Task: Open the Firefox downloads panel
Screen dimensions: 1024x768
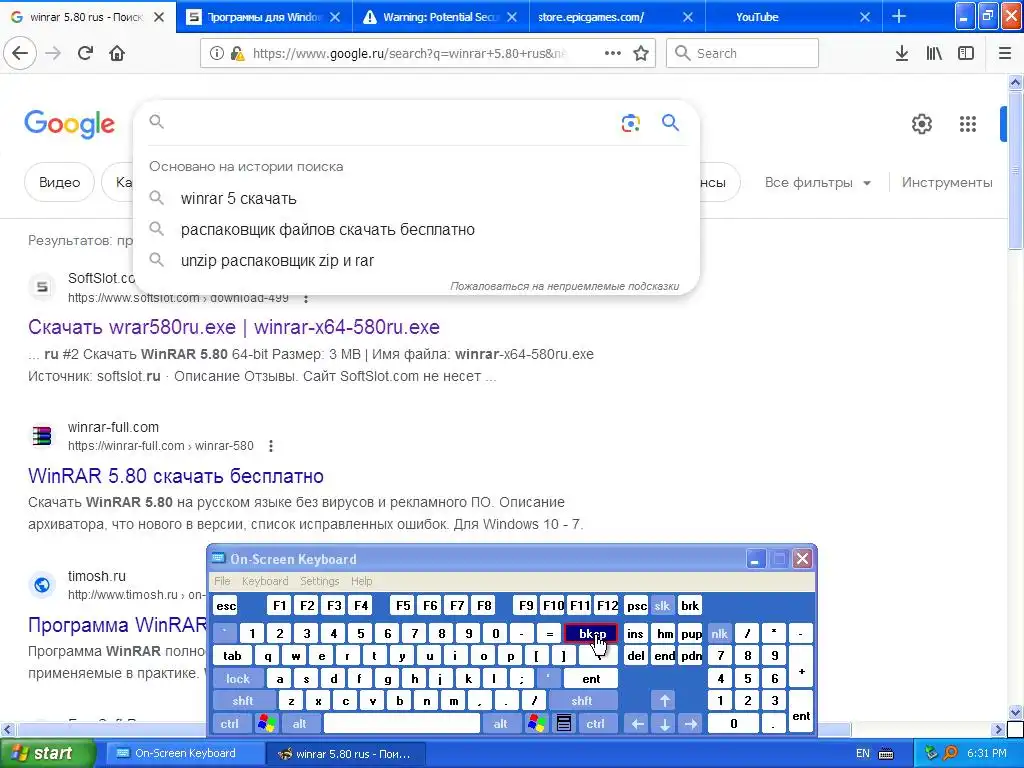Action: coord(902,53)
